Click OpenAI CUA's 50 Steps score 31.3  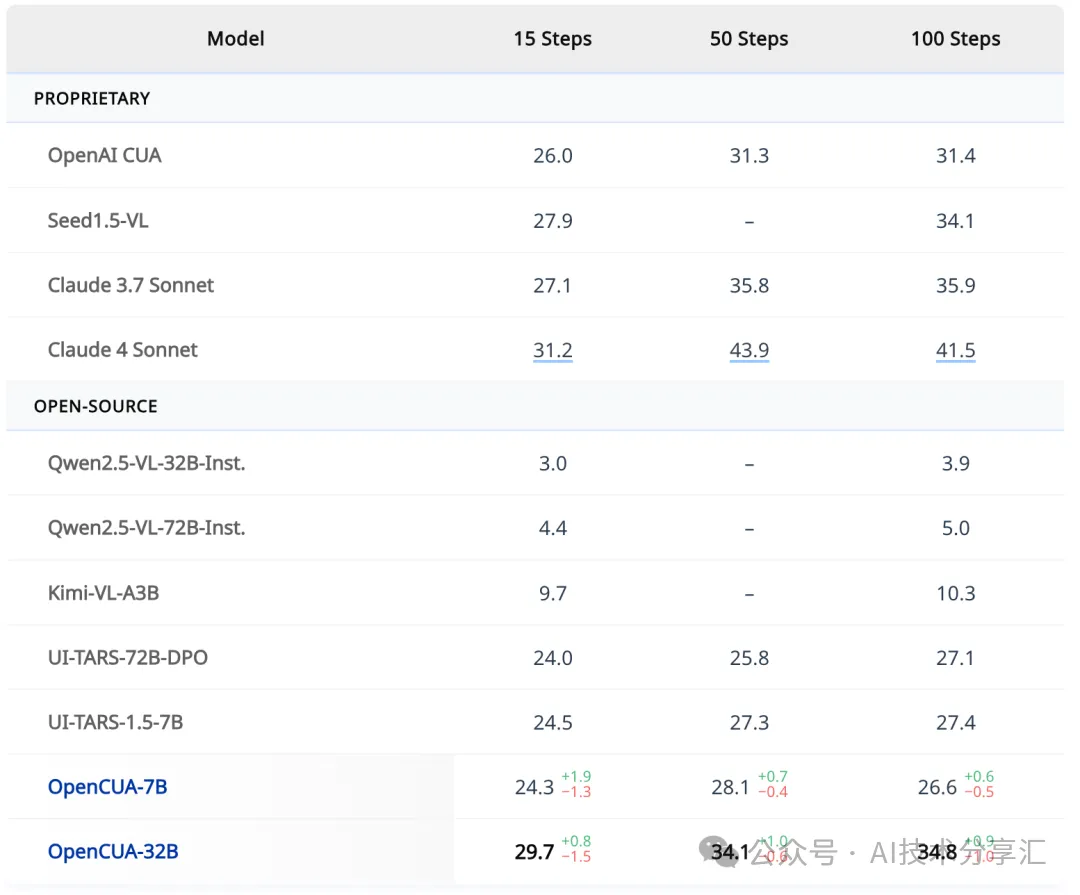pos(749,156)
